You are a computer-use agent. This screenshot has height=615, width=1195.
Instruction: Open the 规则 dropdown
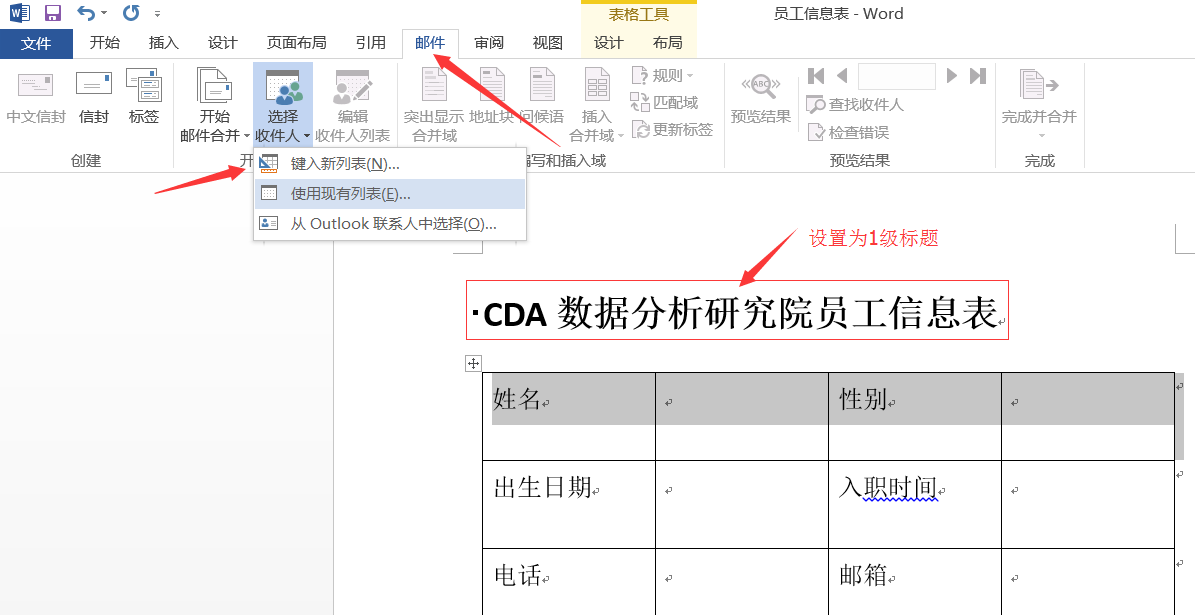(x=662, y=75)
